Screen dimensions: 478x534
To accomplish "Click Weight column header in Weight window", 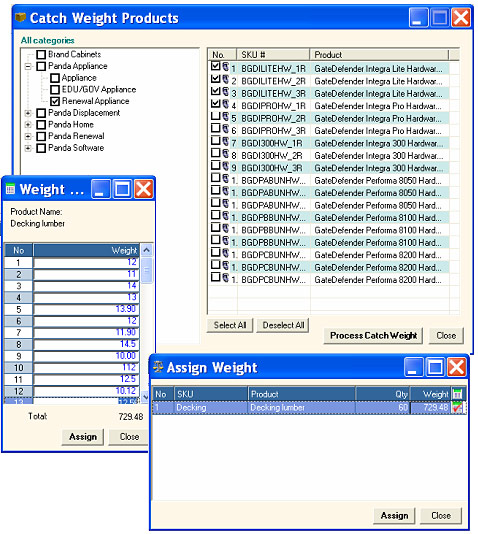I will [x=86, y=250].
